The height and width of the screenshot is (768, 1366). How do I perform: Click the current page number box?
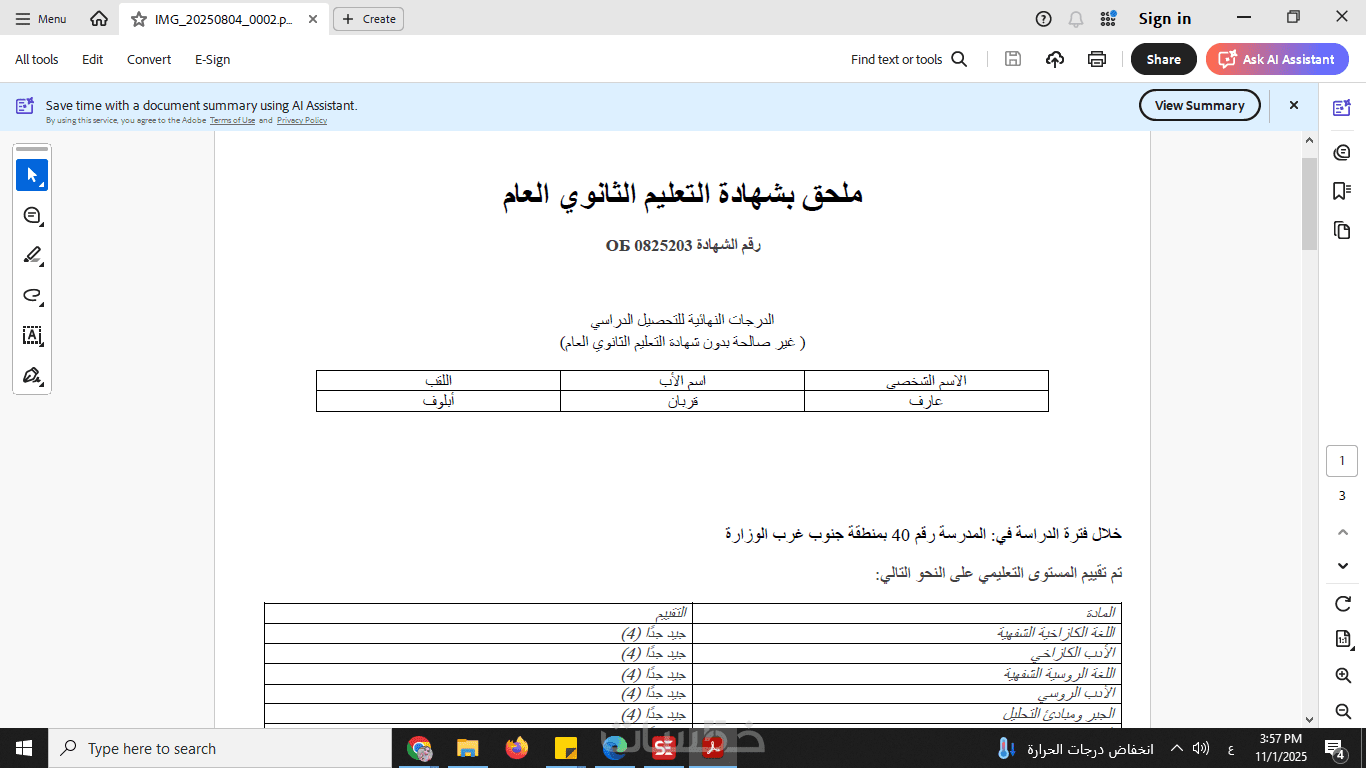pyautogui.click(x=1342, y=461)
